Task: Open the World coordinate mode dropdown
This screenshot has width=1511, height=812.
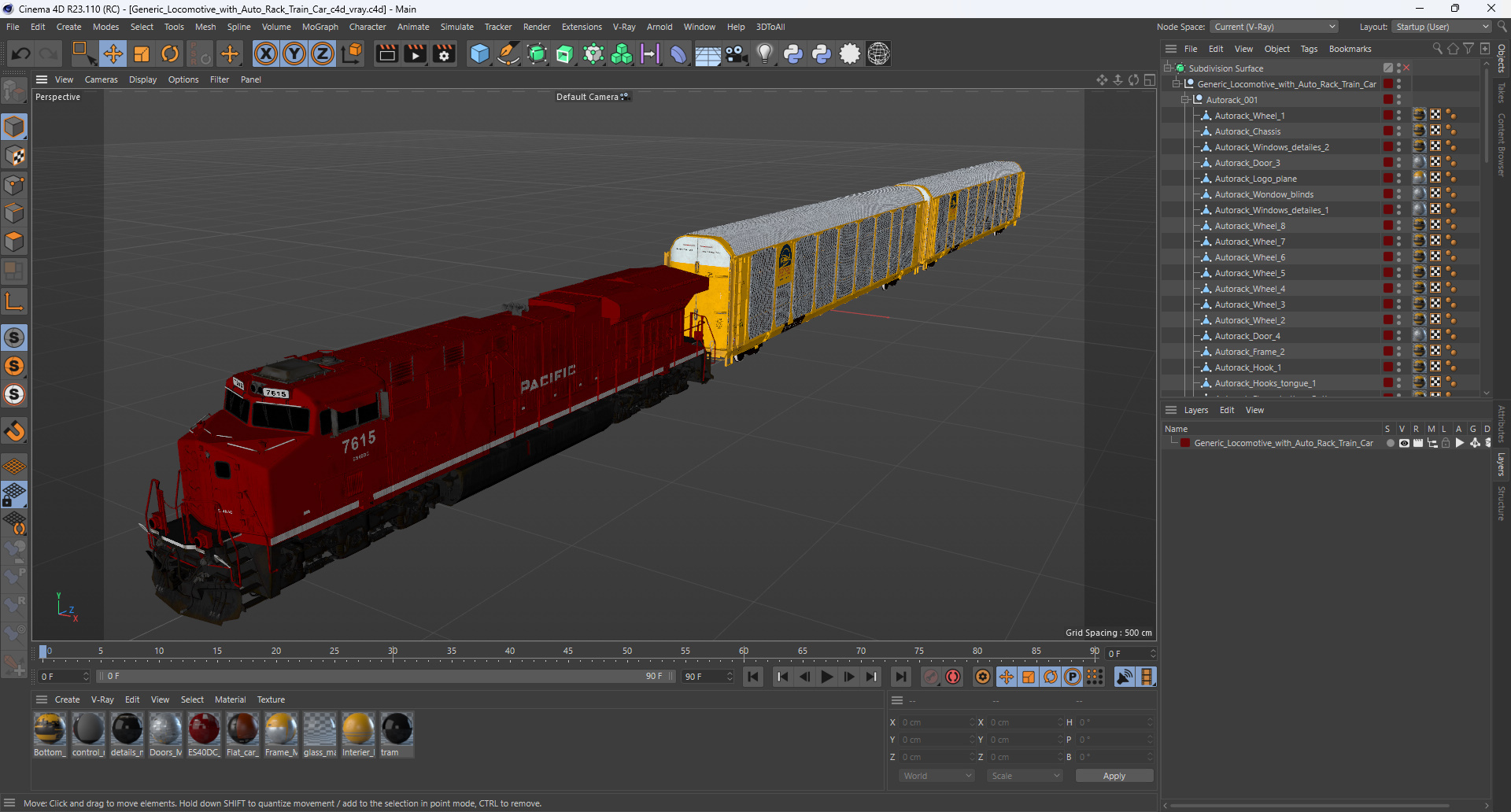Action: click(937, 776)
